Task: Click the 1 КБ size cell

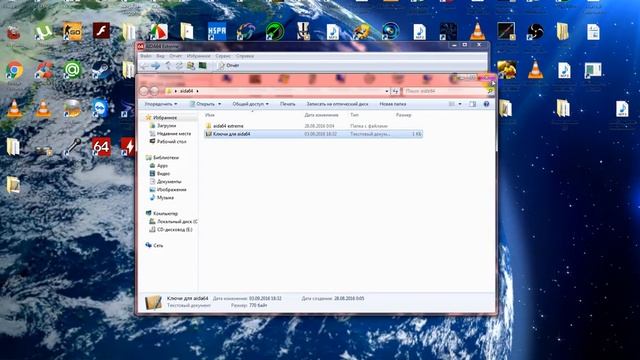Action: coord(416,134)
